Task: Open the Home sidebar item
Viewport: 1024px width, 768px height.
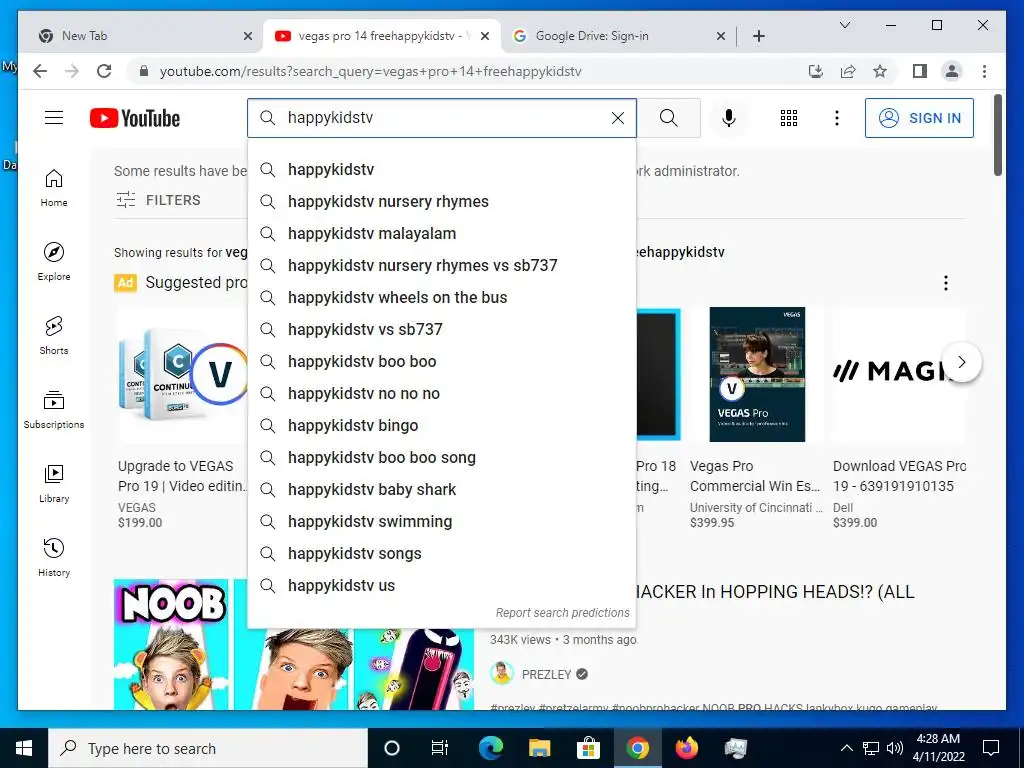Action: tap(54, 188)
